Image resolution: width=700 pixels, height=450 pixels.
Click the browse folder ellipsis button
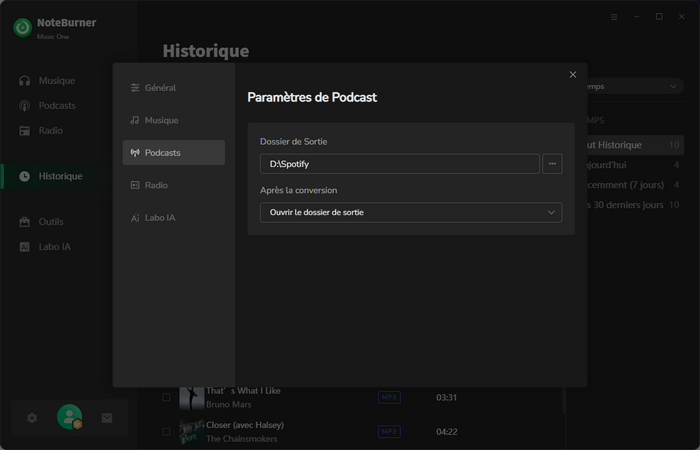pyautogui.click(x=552, y=164)
